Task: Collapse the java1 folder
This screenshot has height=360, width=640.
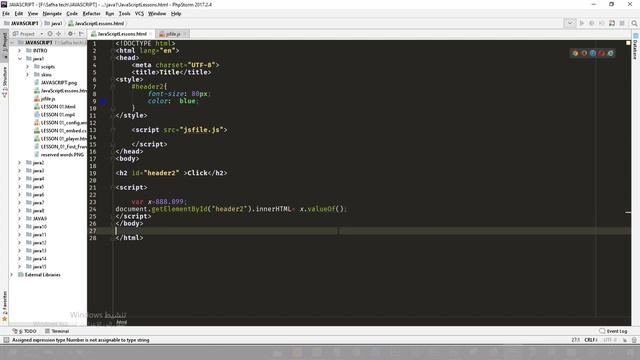Action: [19, 59]
